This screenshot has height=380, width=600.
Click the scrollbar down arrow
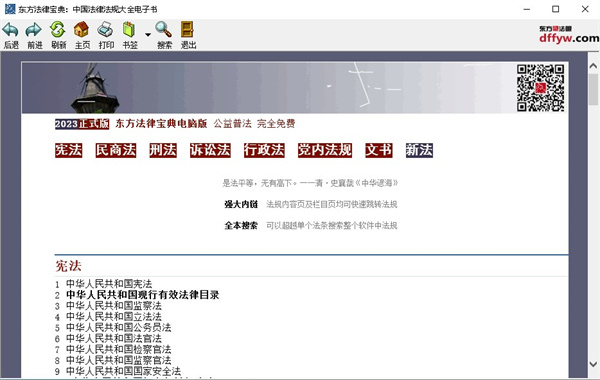[593, 364]
